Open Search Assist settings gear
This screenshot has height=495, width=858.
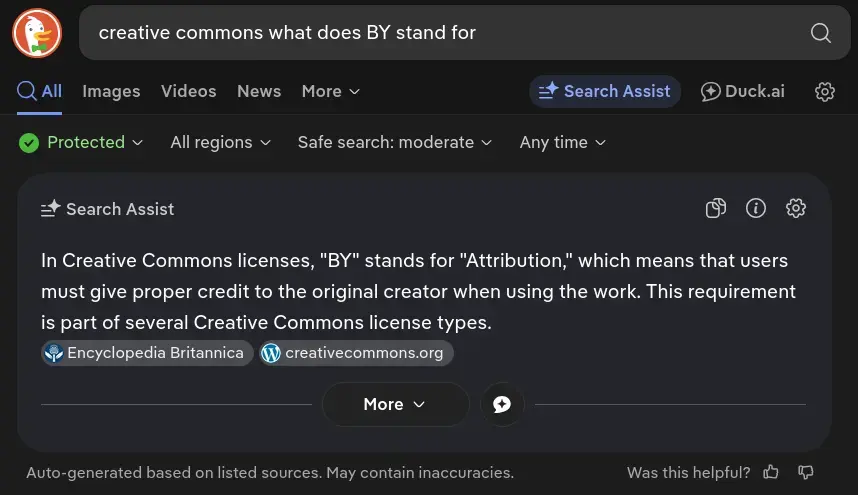coord(796,208)
